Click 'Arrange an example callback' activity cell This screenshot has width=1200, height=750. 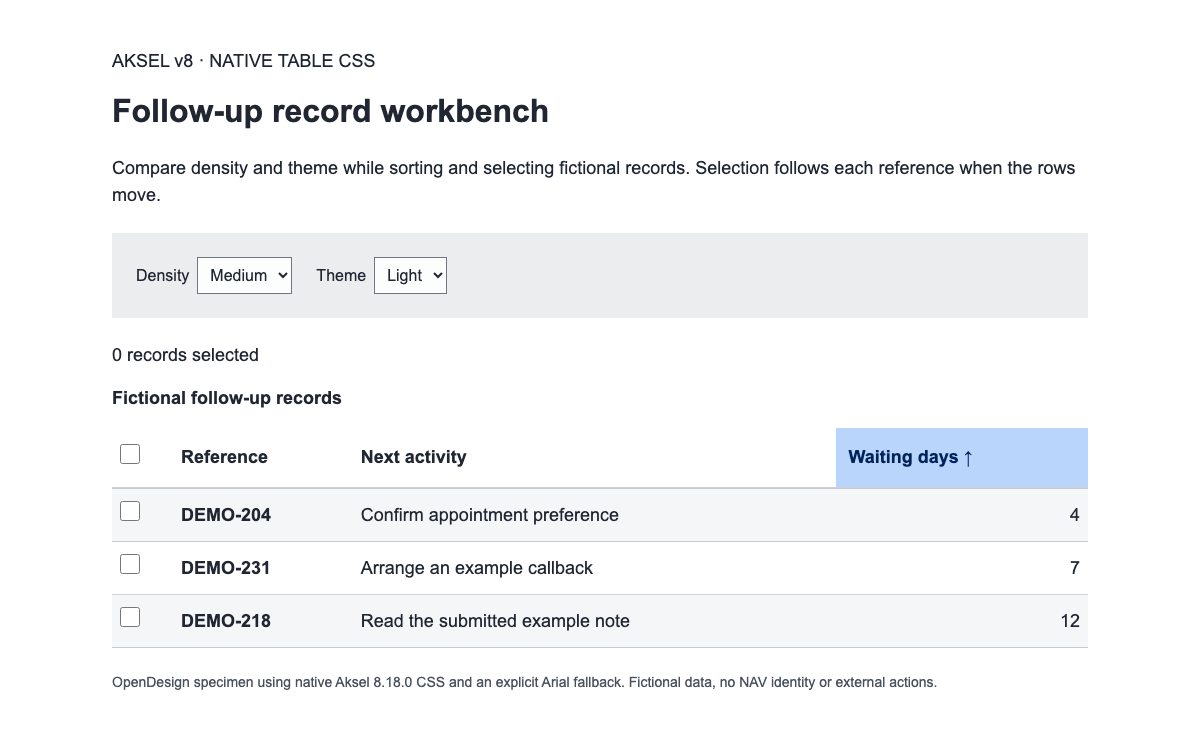click(477, 568)
